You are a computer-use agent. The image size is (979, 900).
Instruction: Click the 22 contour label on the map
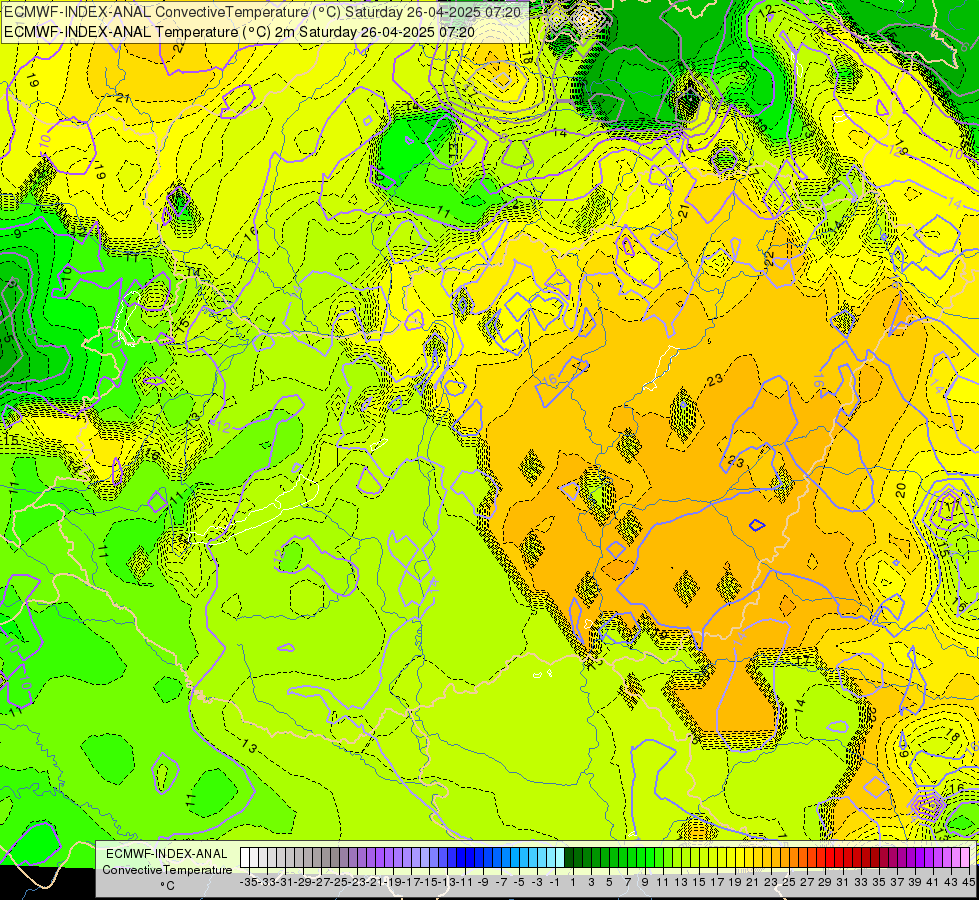[770, 259]
